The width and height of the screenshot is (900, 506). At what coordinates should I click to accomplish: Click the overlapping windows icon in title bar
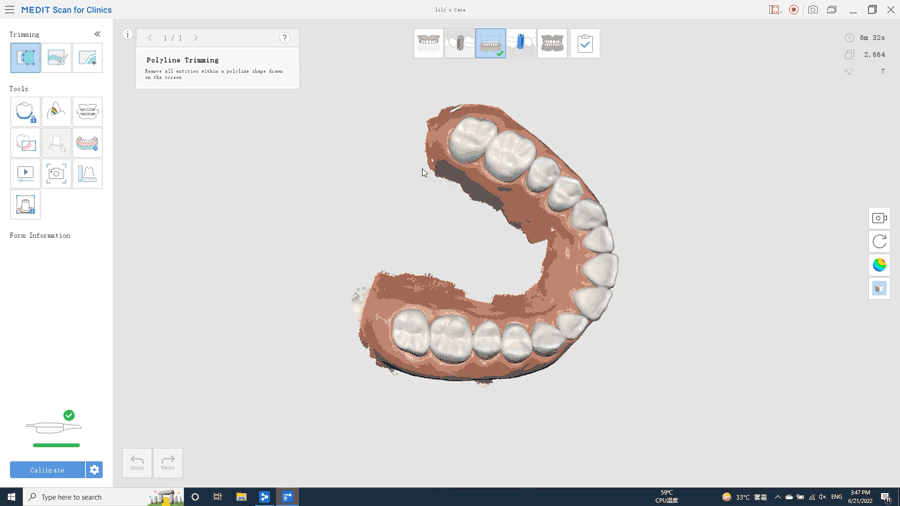pos(832,10)
